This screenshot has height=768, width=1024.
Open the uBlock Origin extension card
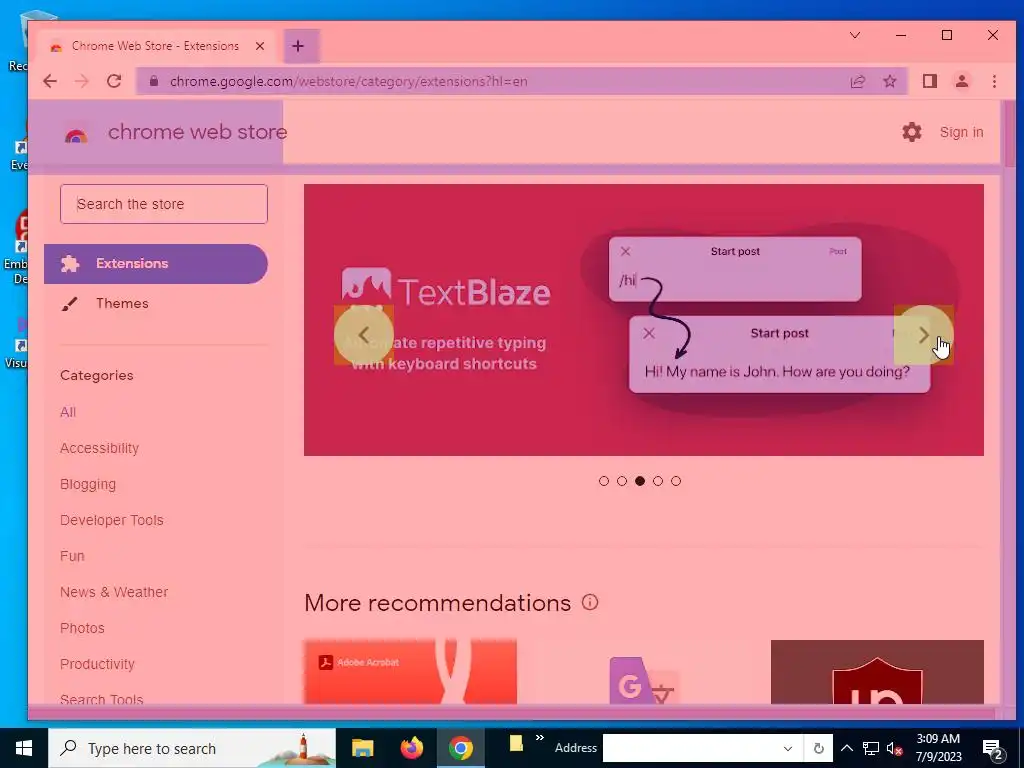[x=877, y=672]
